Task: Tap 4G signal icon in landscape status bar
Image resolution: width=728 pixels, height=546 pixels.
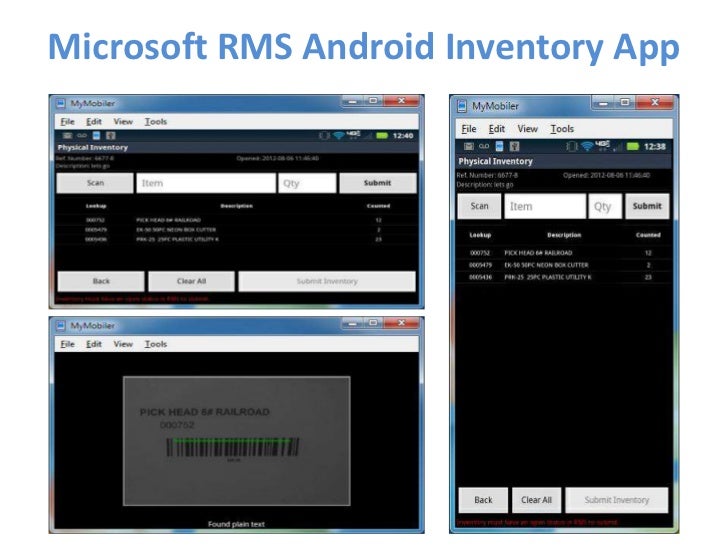Action: coord(354,134)
